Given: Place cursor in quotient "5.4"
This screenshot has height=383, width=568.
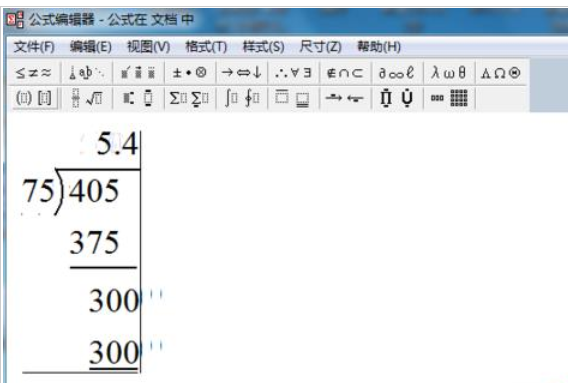Looking at the screenshot, I should click(x=117, y=144).
